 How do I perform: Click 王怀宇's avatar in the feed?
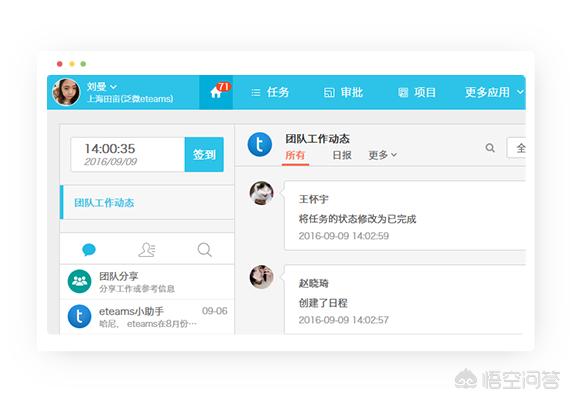point(261,193)
